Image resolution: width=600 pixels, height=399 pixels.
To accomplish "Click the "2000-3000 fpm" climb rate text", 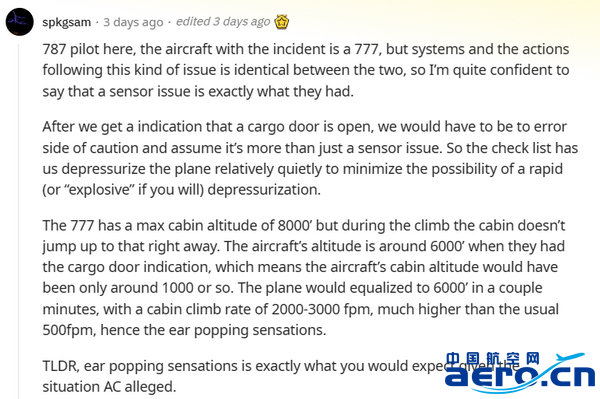I will coord(322,309).
